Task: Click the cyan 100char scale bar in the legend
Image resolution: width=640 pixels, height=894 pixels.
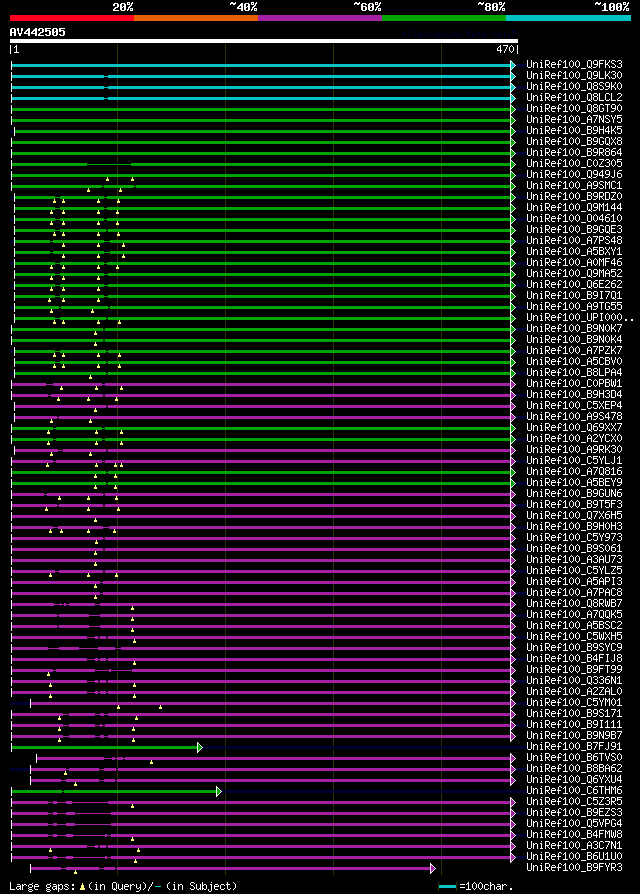Action: 447,887
